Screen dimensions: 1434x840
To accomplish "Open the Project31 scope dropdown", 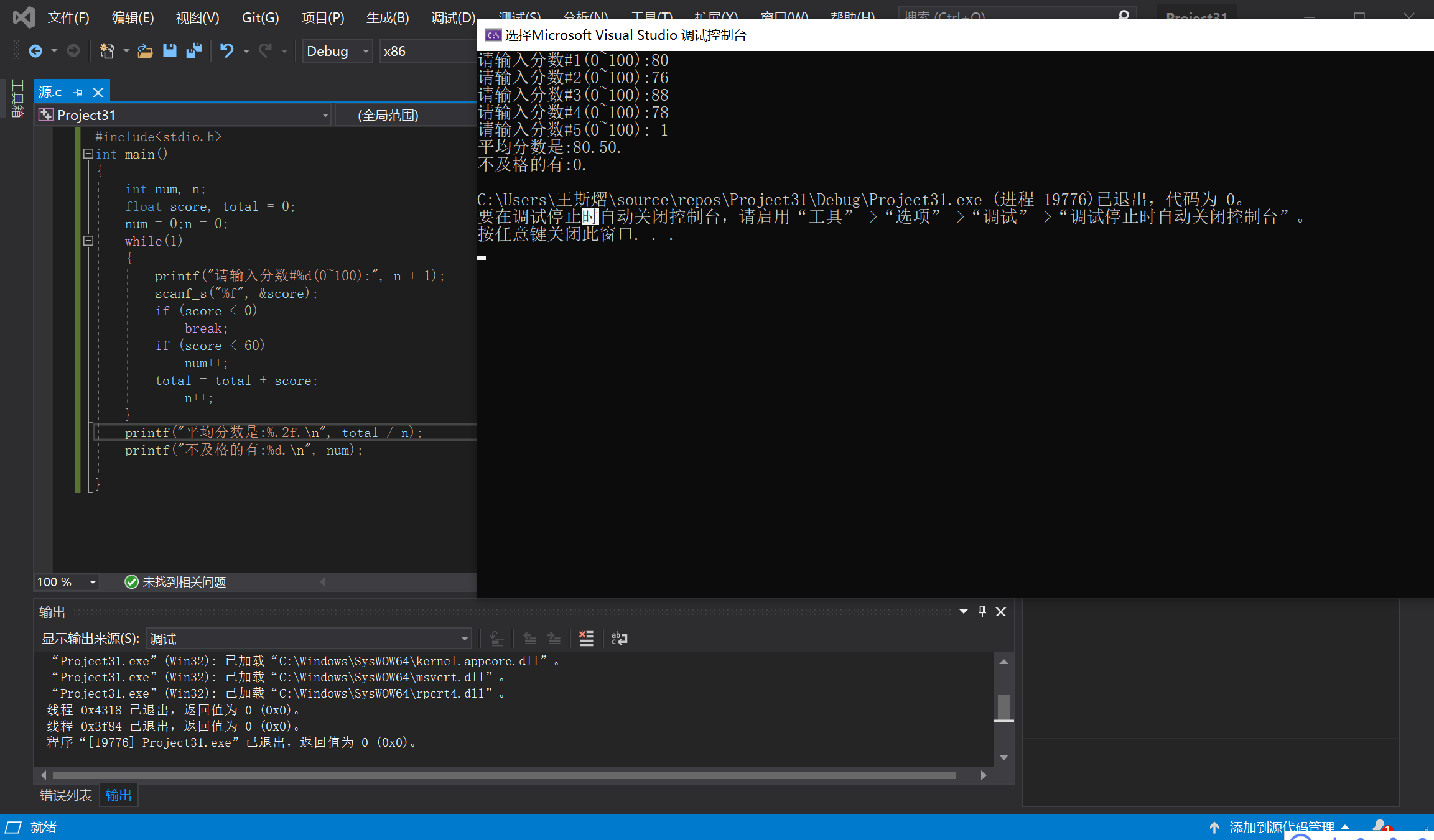I will (184, 115).
